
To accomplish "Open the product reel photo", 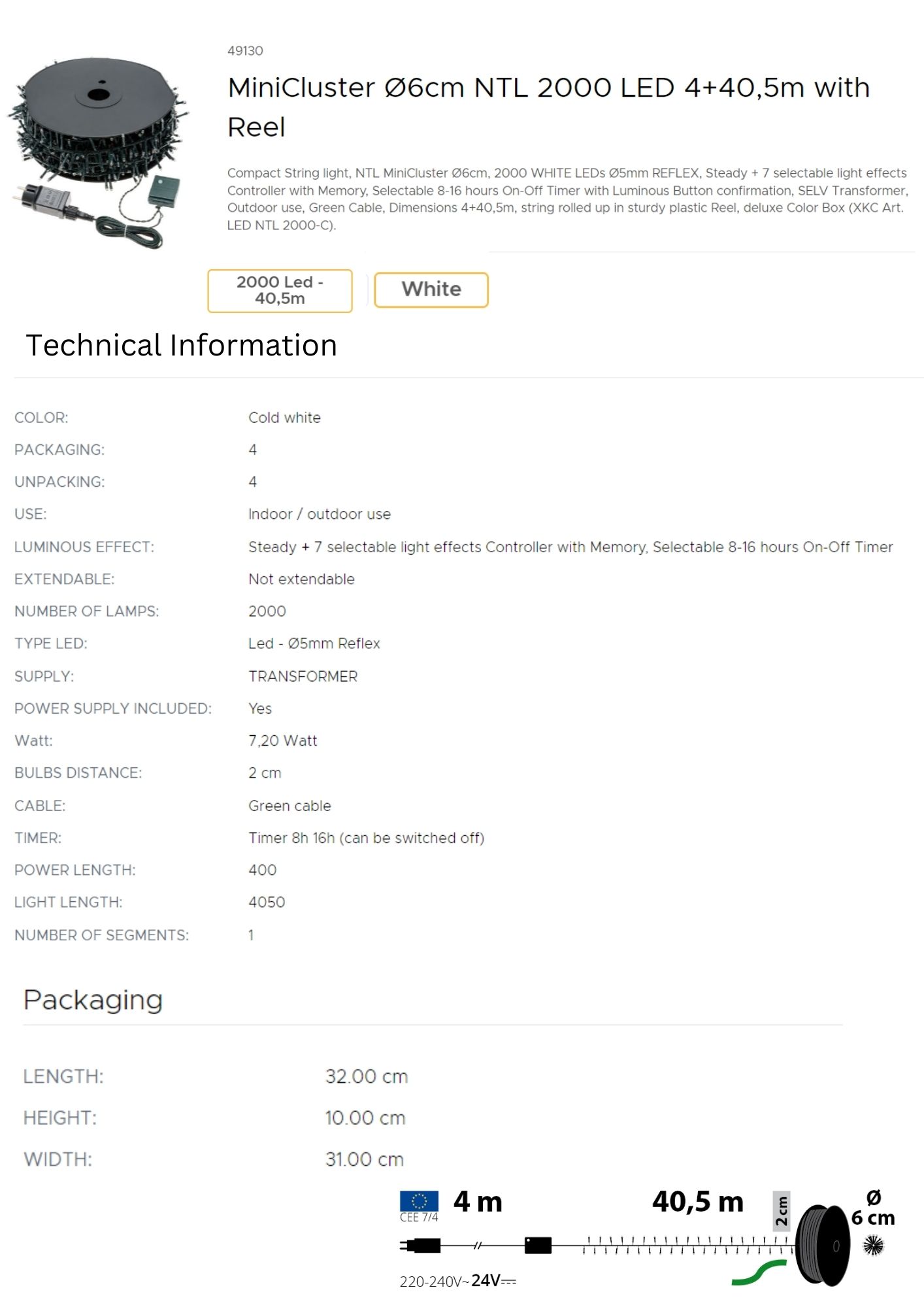I will click(98, 152).
